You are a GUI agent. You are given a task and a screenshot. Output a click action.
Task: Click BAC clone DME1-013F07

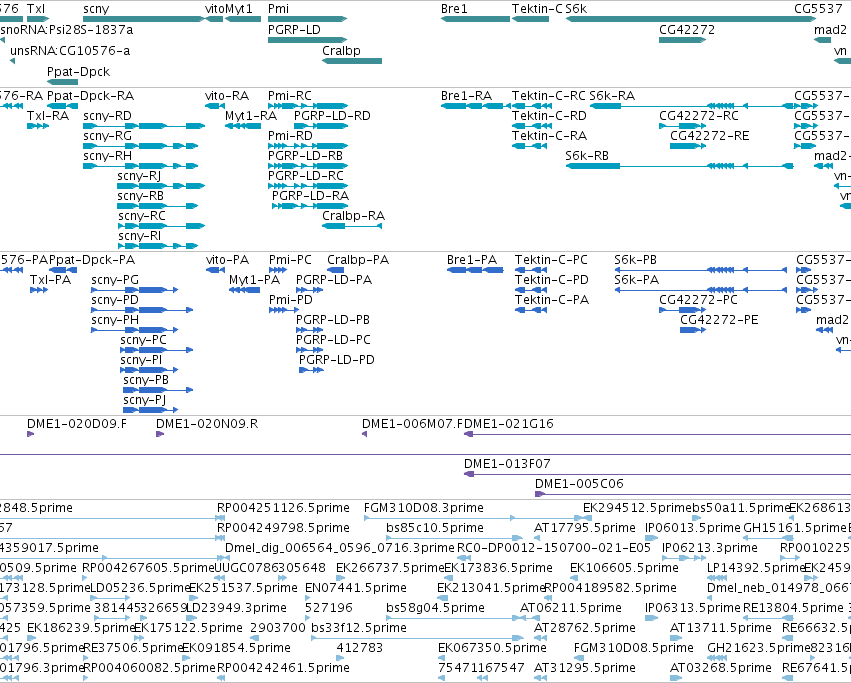point(657,474)
